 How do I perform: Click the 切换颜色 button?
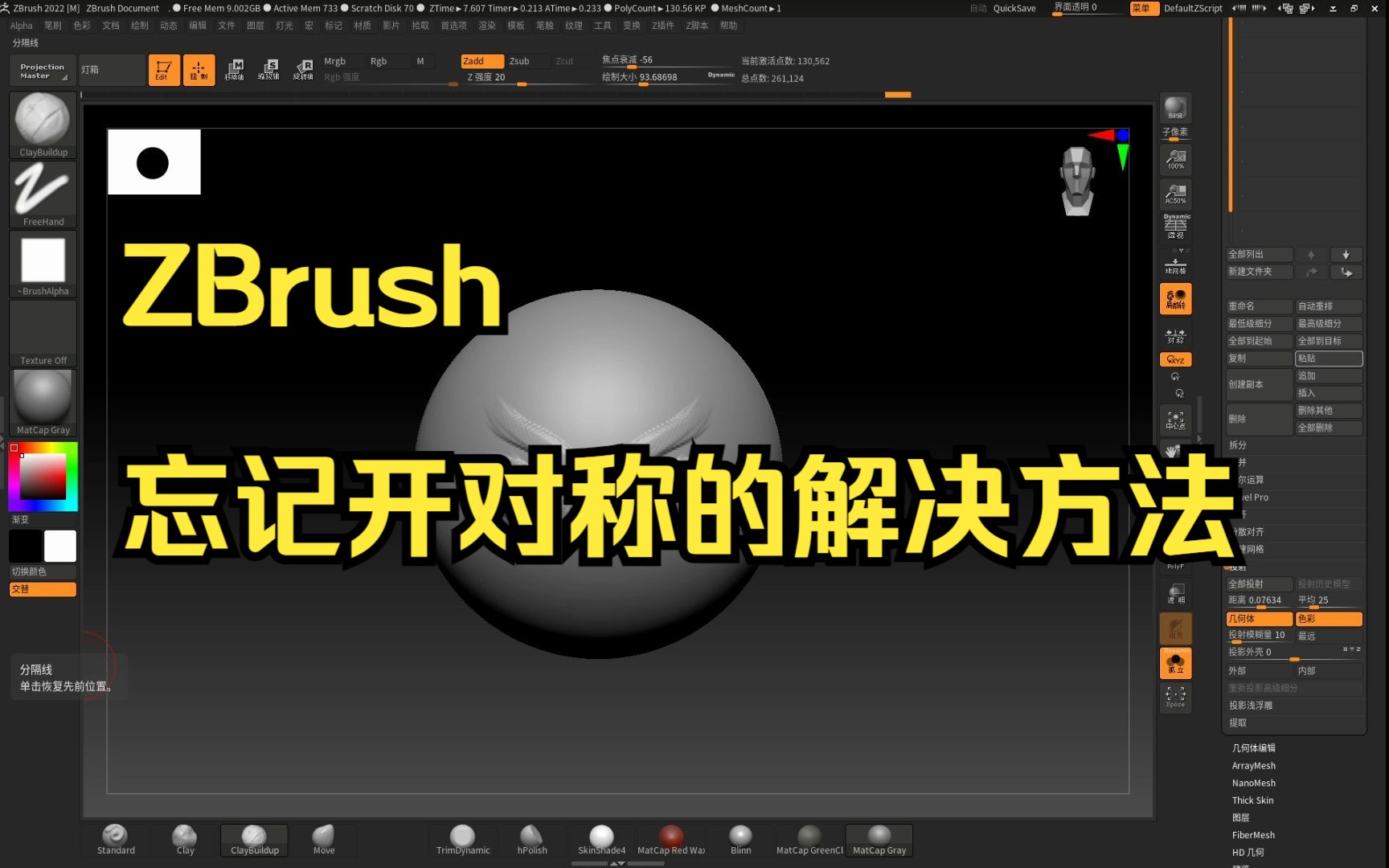pyautogui.click(x=43, y=571)
